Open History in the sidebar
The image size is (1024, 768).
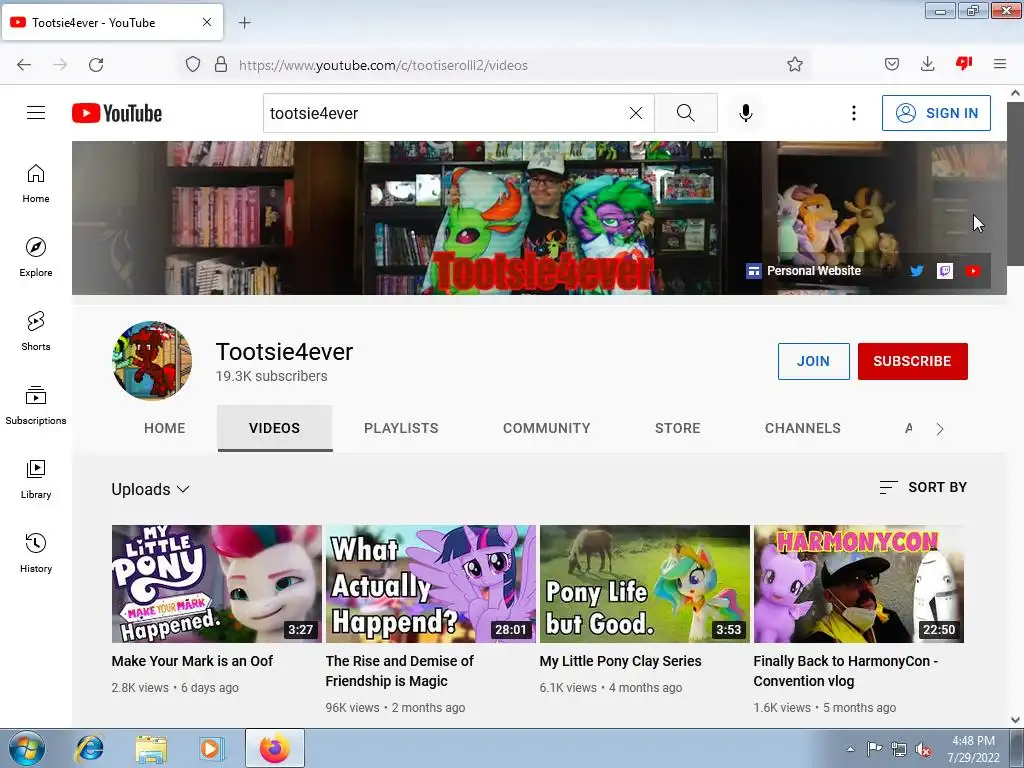[36, 553]
